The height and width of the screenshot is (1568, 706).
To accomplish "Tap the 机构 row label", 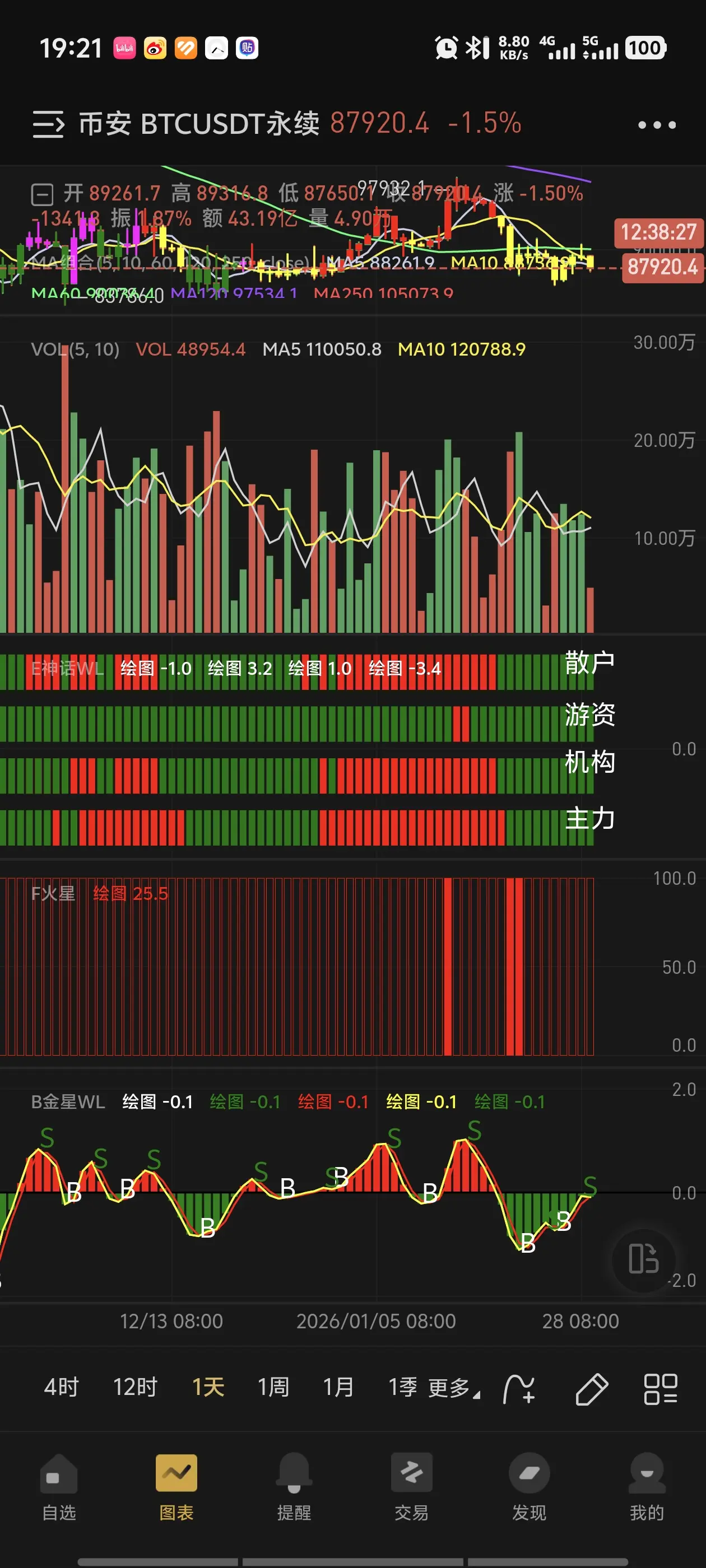I will [x=589, y=762].
